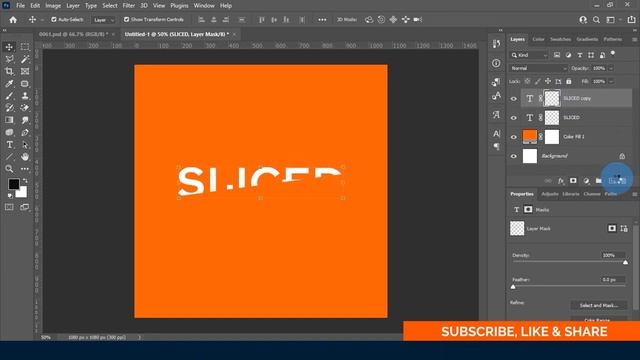Create new fill or adjustment layer icon
The height and width of the screenshot is (360, 640).
click(x=586, y=181)
